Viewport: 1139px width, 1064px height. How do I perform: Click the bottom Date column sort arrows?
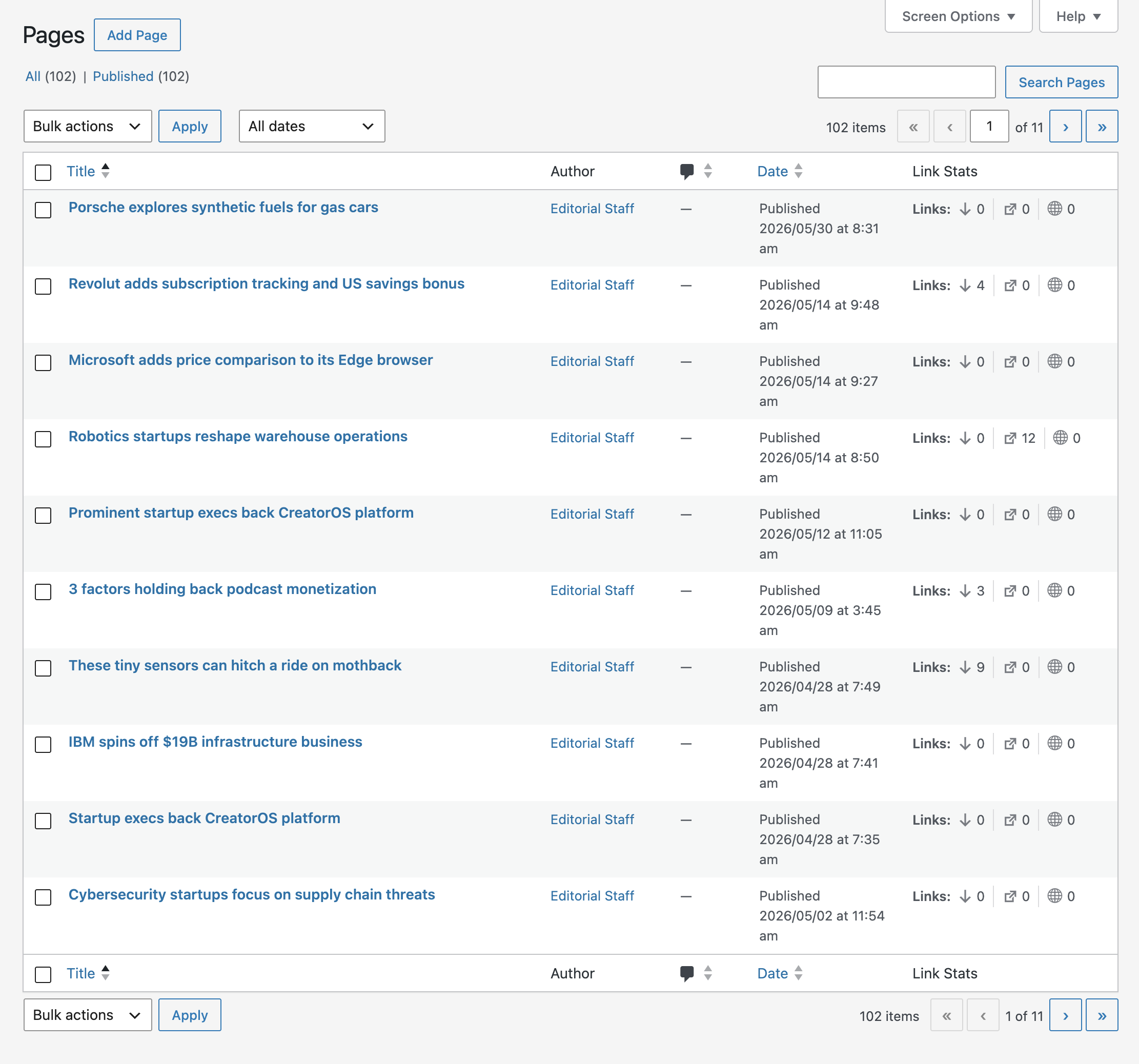[x=798, y=973]
